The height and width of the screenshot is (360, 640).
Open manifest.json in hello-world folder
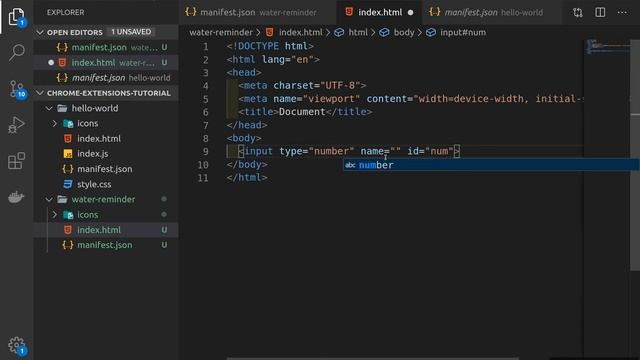click(x=106, y=169)
